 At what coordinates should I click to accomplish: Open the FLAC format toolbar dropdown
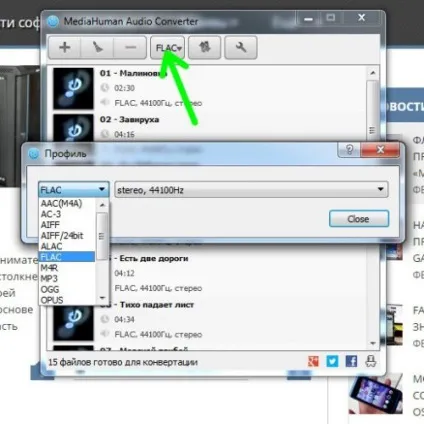tap(167, 48)
